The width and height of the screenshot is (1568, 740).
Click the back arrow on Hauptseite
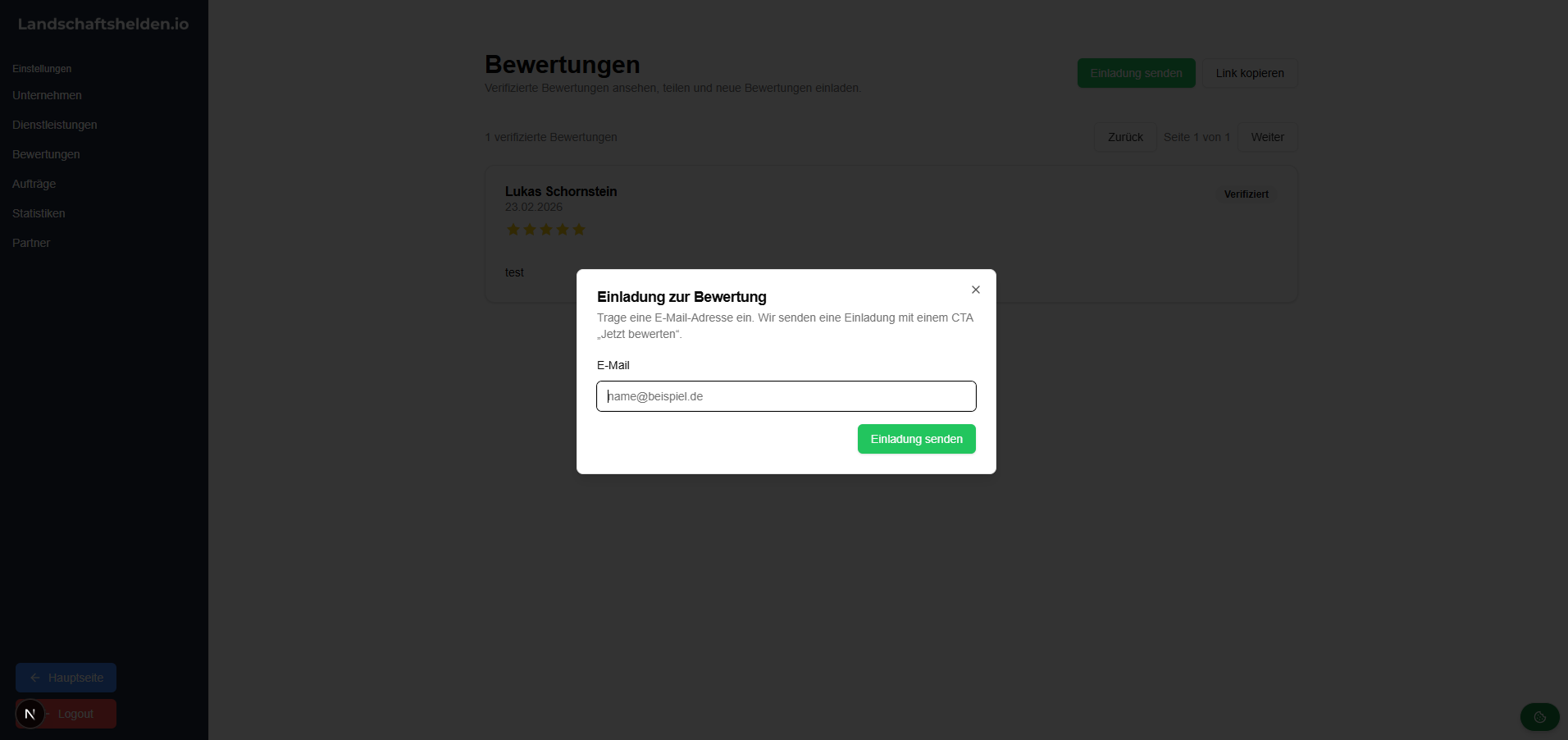tap(35, 678)
